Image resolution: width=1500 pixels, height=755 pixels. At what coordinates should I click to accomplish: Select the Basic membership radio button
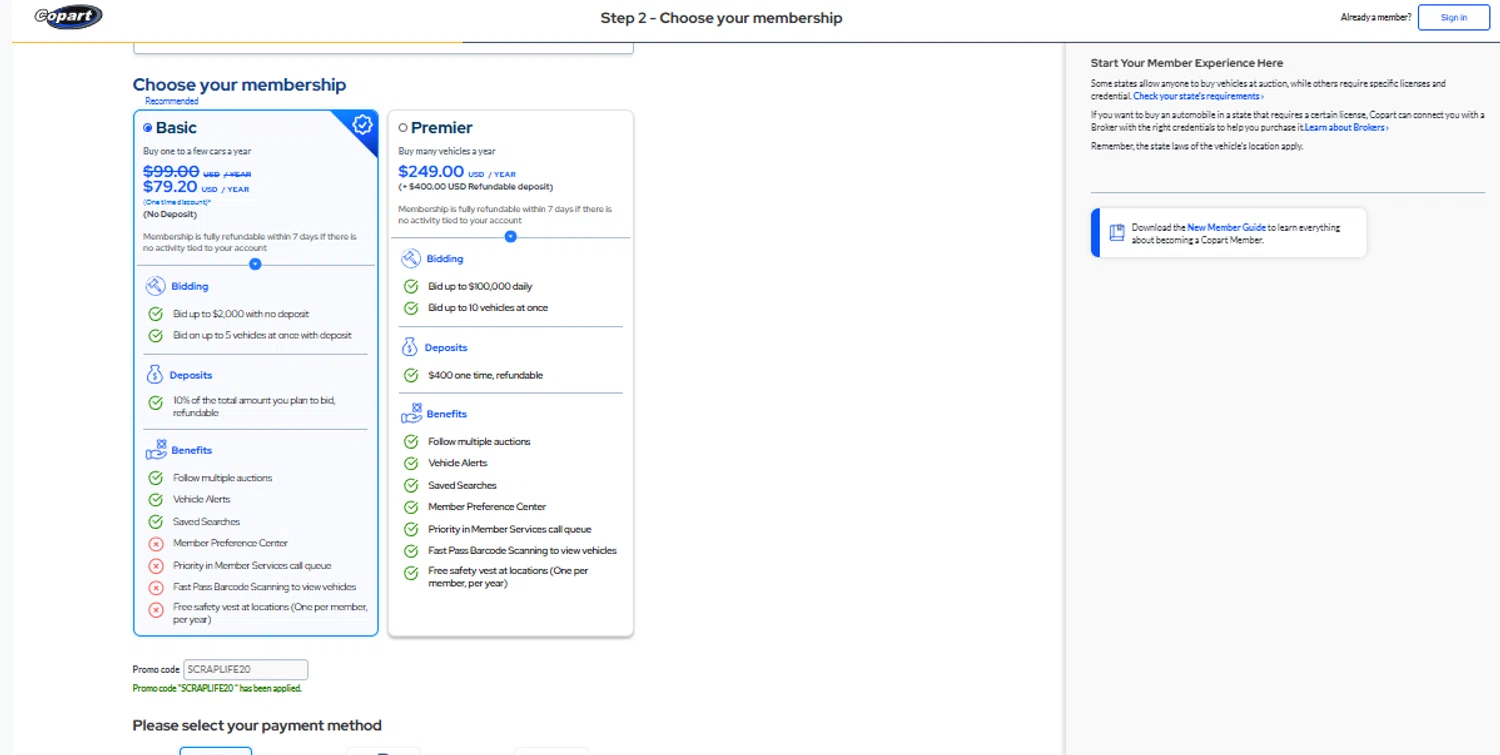pyautogui.click(x=148, y=128)
